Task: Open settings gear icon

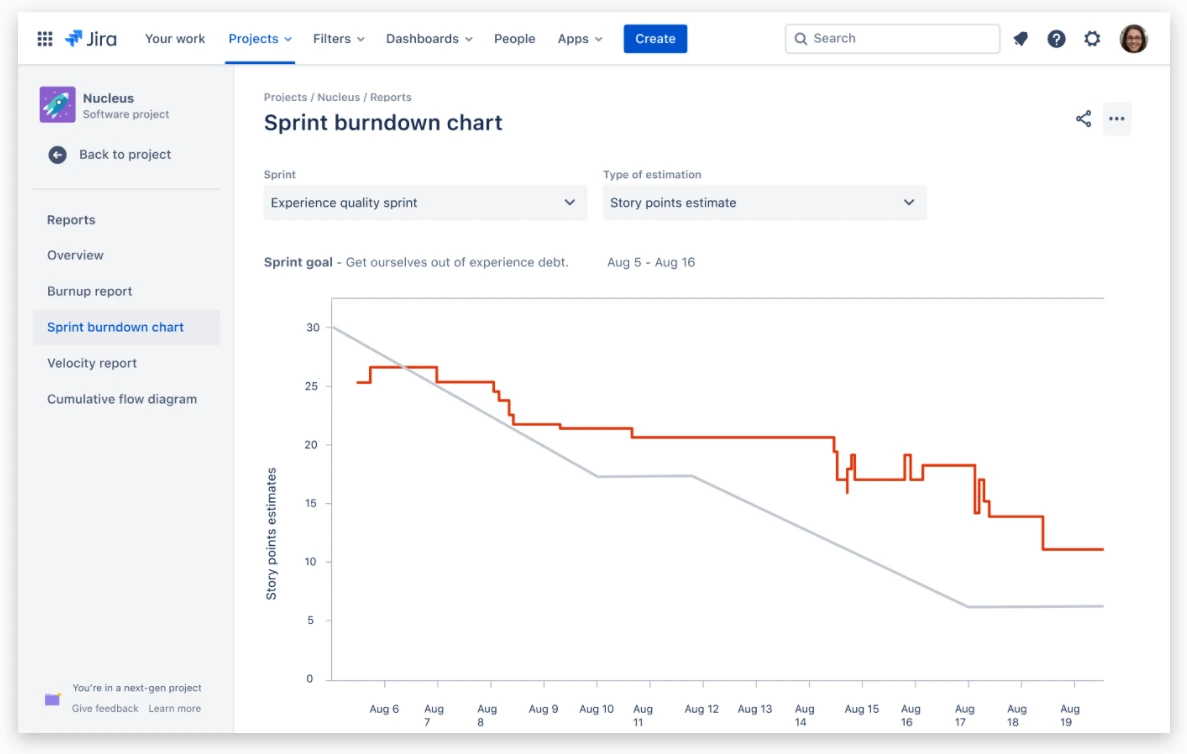Action: (1092, 39)
